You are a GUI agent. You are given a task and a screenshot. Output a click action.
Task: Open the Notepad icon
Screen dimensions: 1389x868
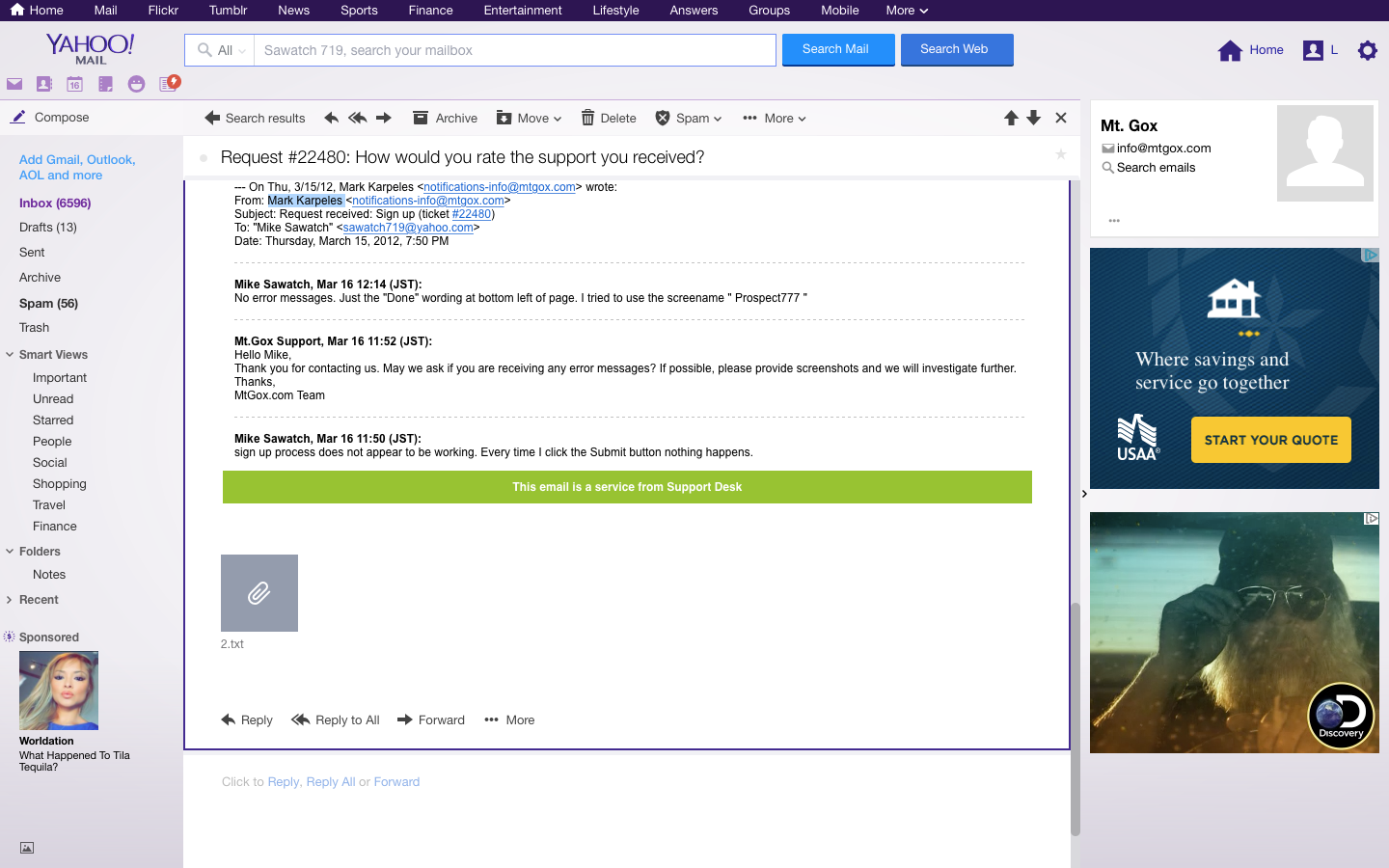pos(105,84)
